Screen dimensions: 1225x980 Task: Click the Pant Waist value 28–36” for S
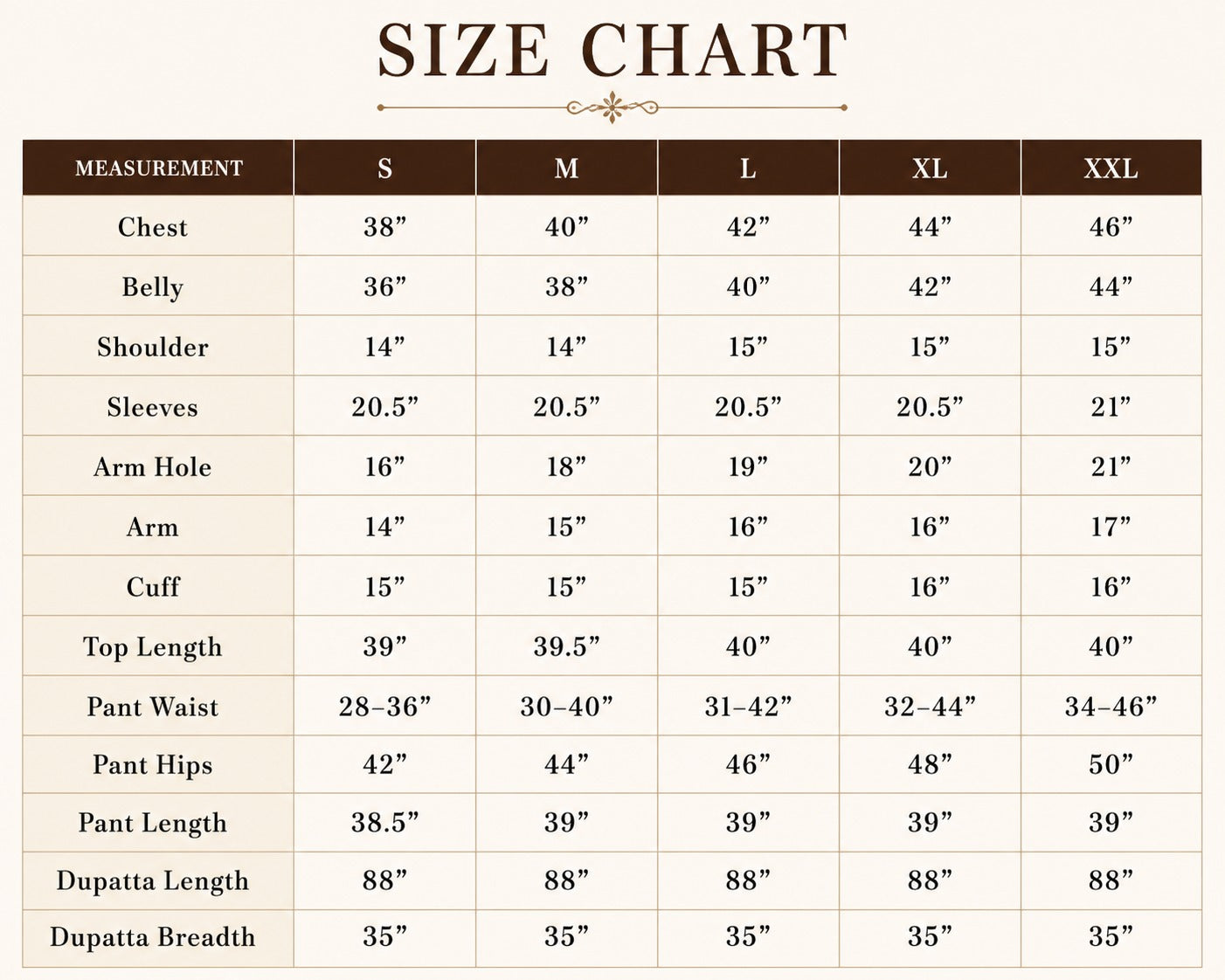click(x=384, y=706)
